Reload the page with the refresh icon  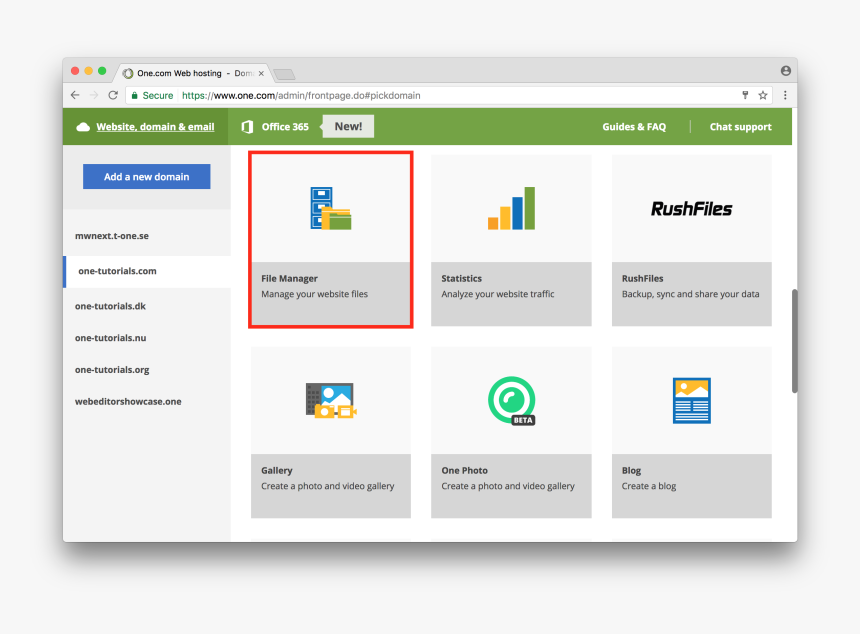click(113, 95)
